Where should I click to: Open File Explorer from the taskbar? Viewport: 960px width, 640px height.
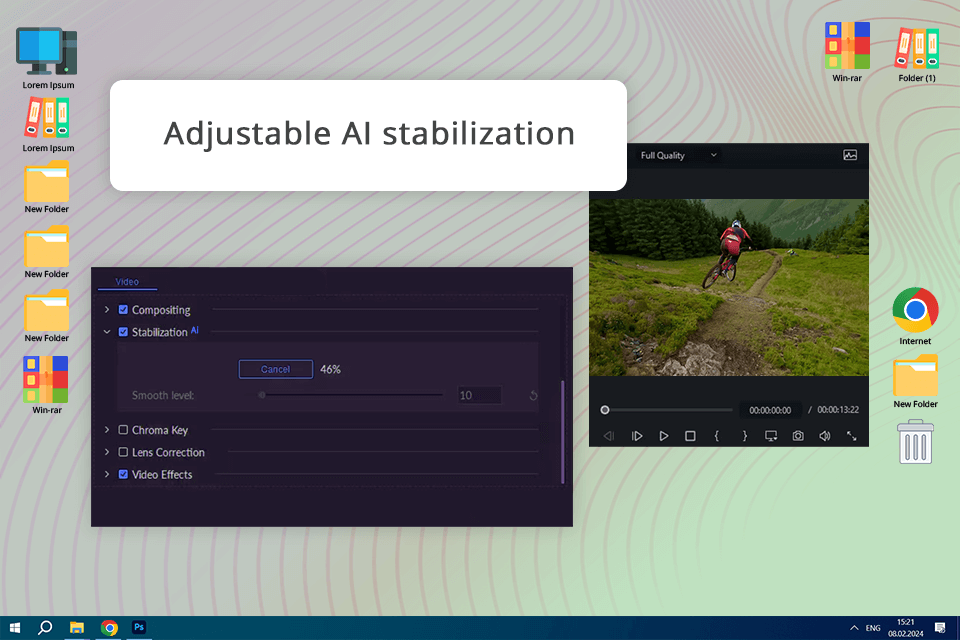[77, 628]
